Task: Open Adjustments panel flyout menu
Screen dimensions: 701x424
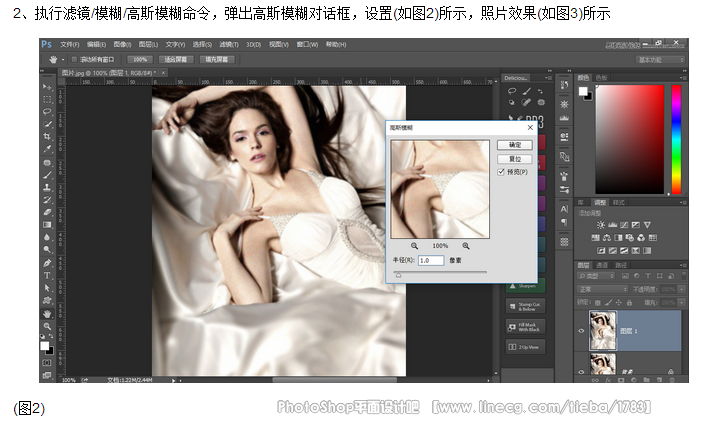Action: (683, 203)
